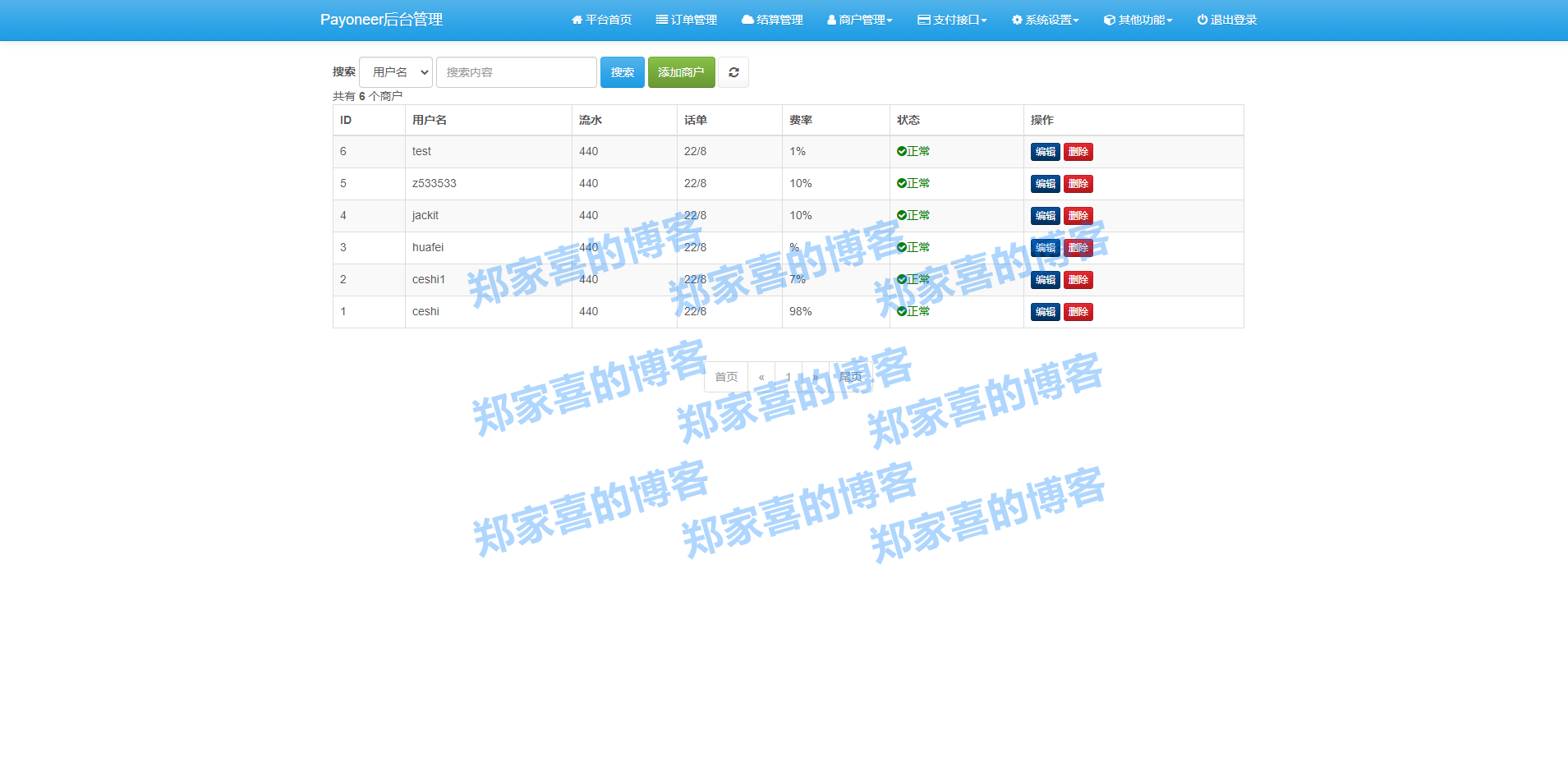Open the 订单管理 menu item
1568x766 pixels.
687,20
